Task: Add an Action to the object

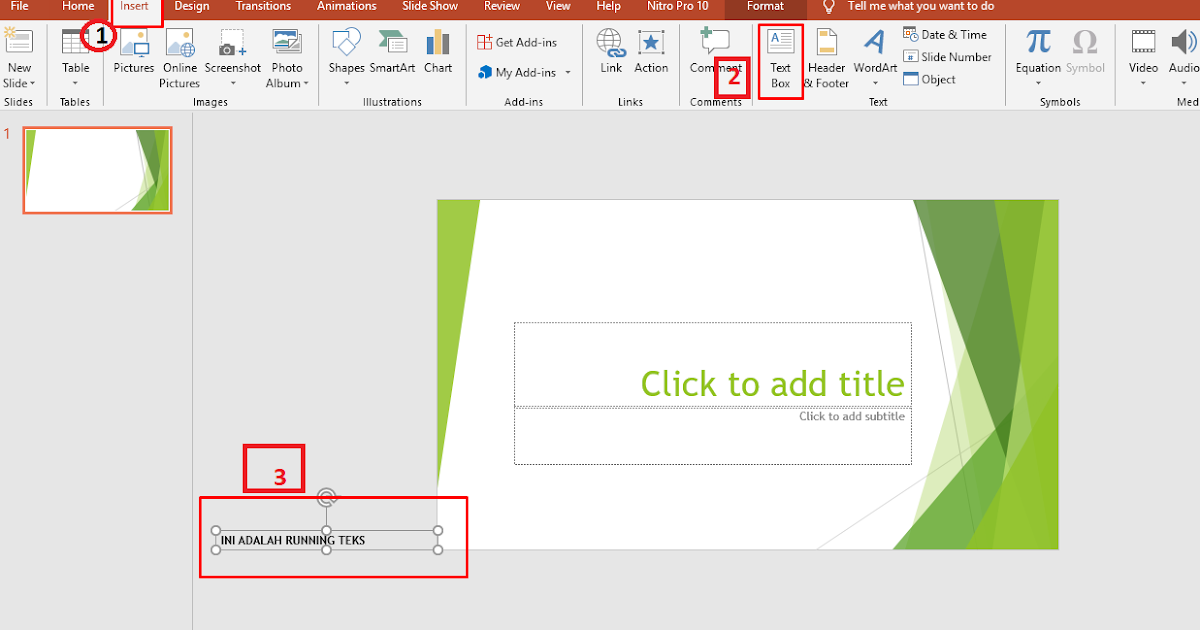Action: pos(651,52)
